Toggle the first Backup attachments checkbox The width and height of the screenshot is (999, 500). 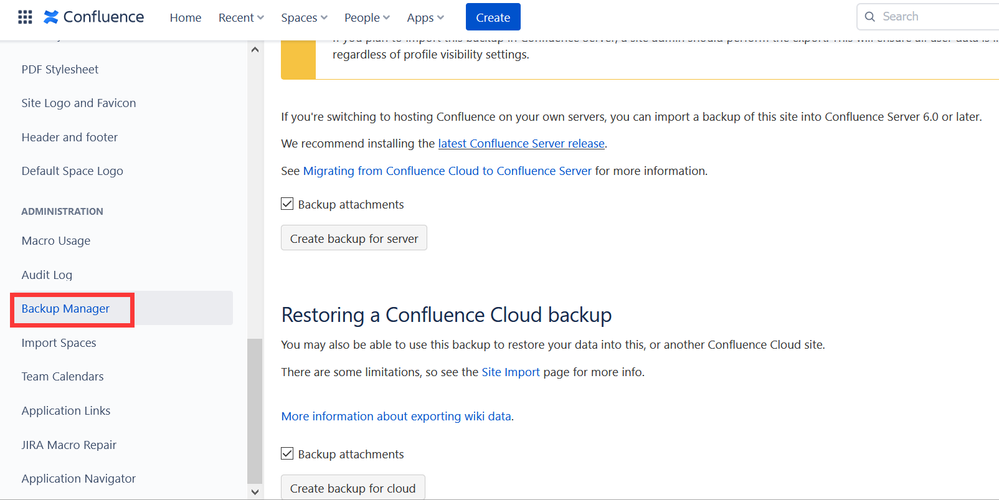pos(288,204)
